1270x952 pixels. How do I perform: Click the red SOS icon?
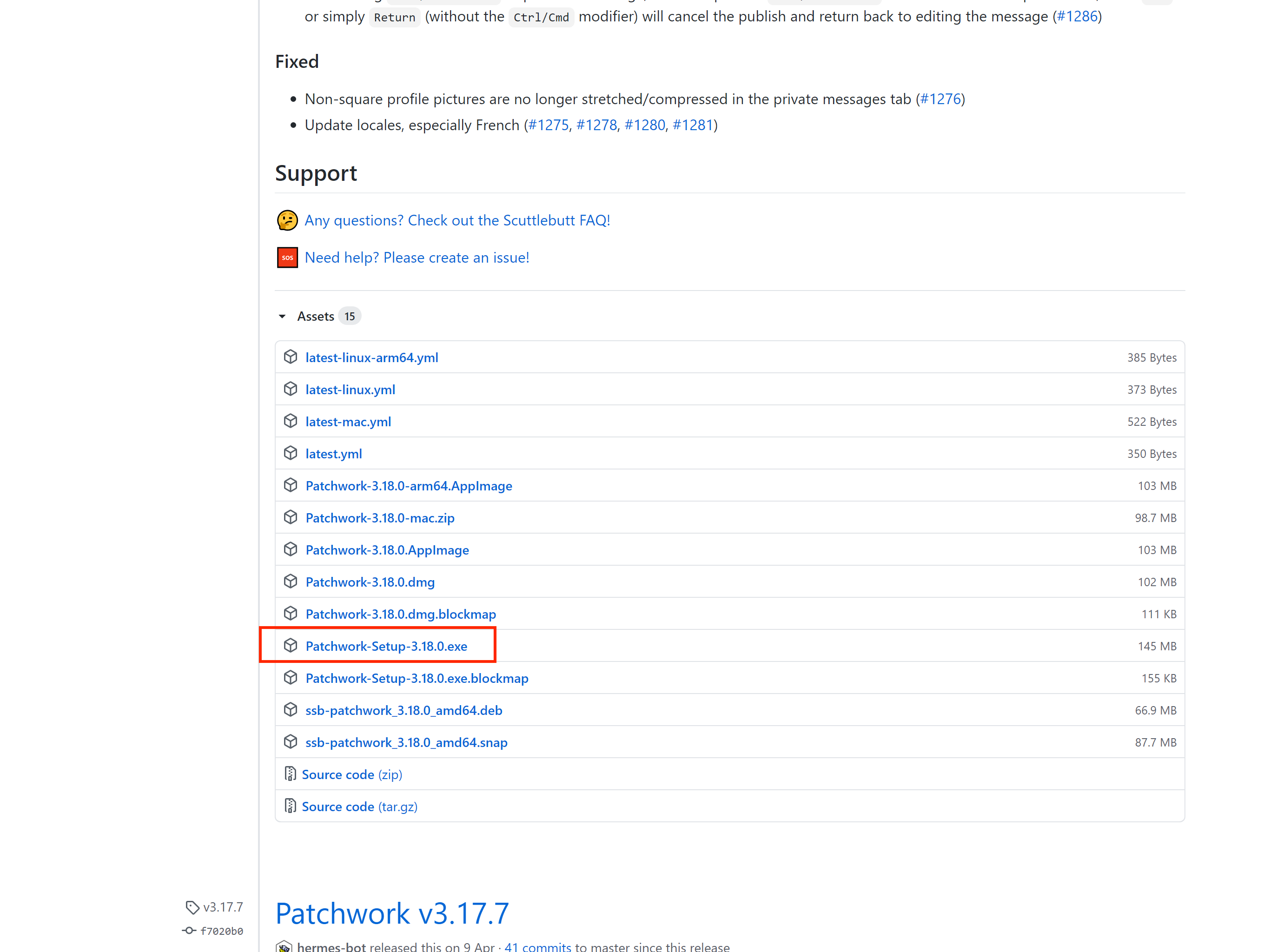287,258
